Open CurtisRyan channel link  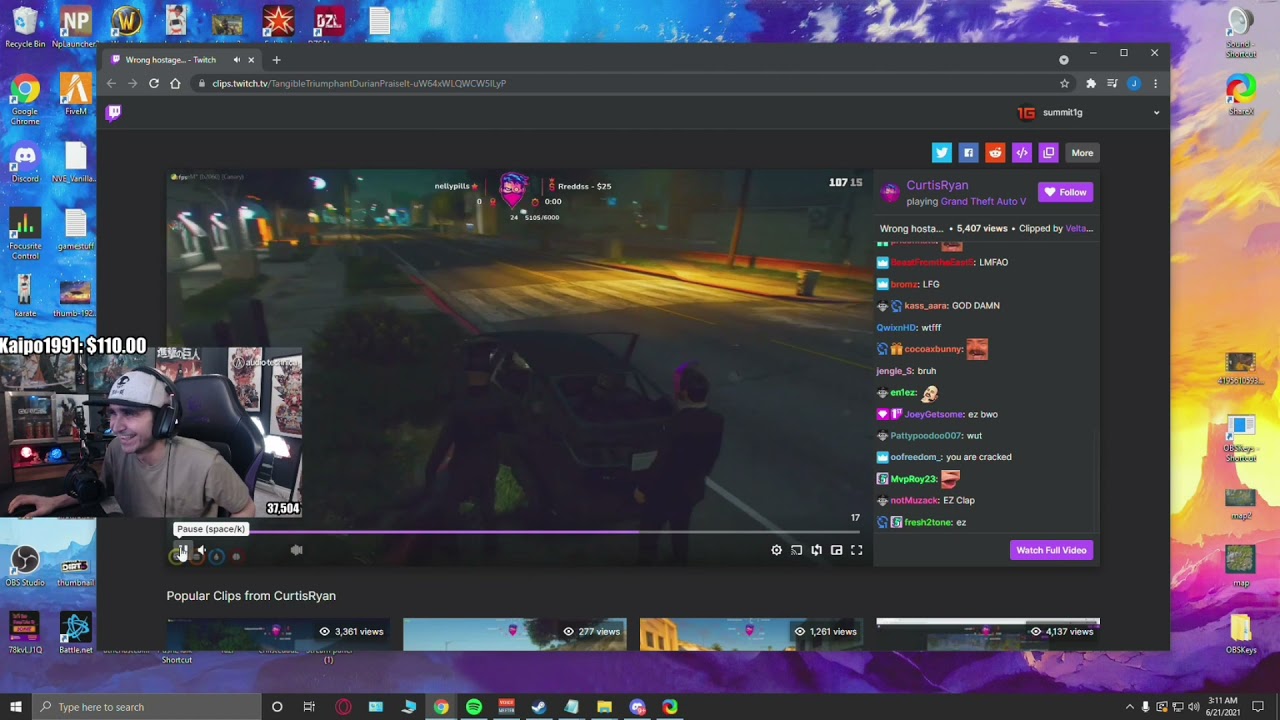point(937,185)
